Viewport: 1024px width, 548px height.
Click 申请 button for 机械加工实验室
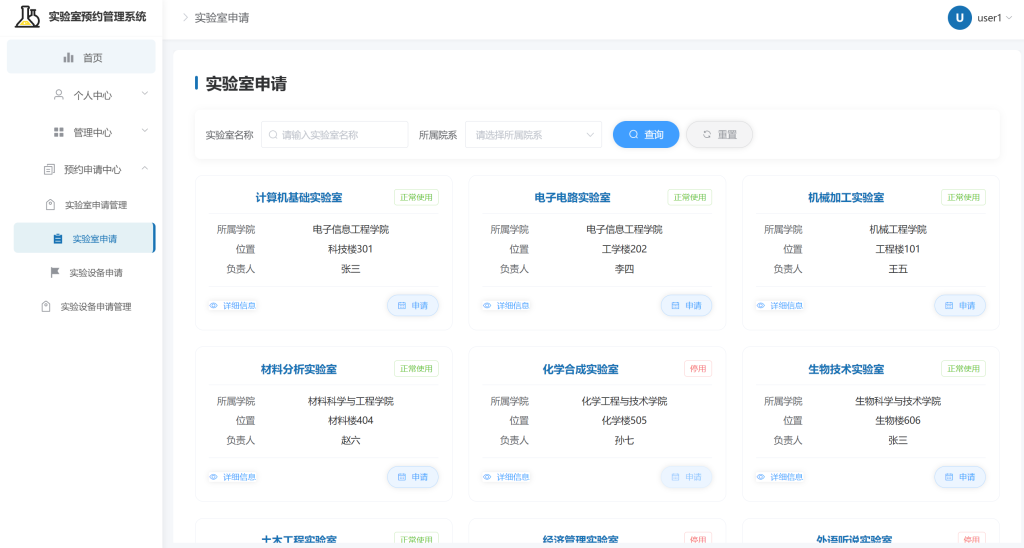(960, 306)
